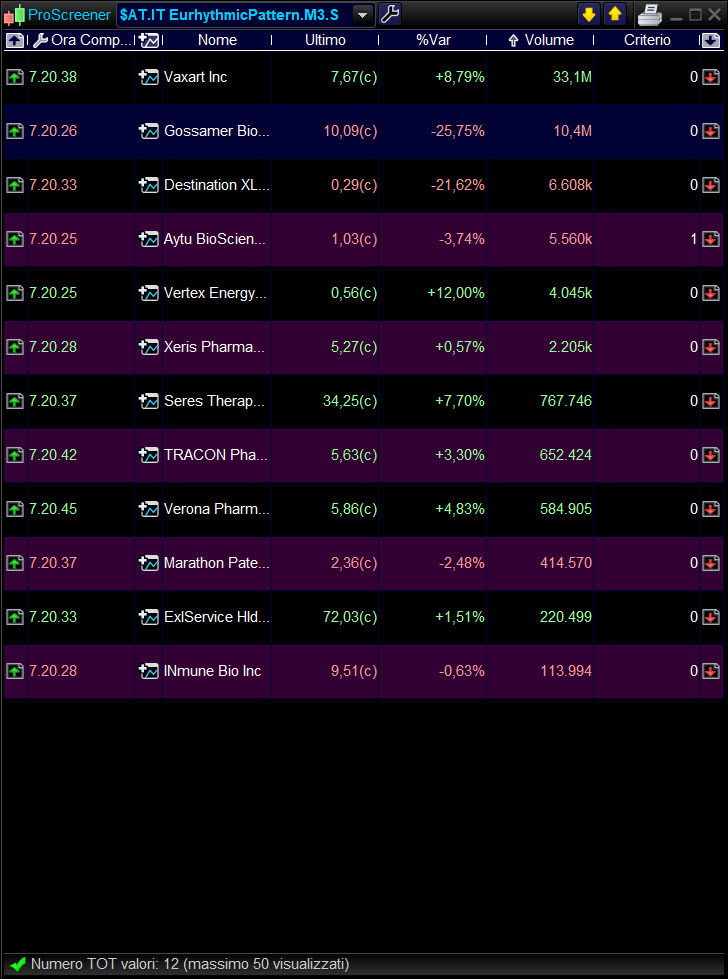This screenshot has width=728, height=979.
Task: Click green arrow icon on Aytu BioScience row
Action: pos(15,239)
